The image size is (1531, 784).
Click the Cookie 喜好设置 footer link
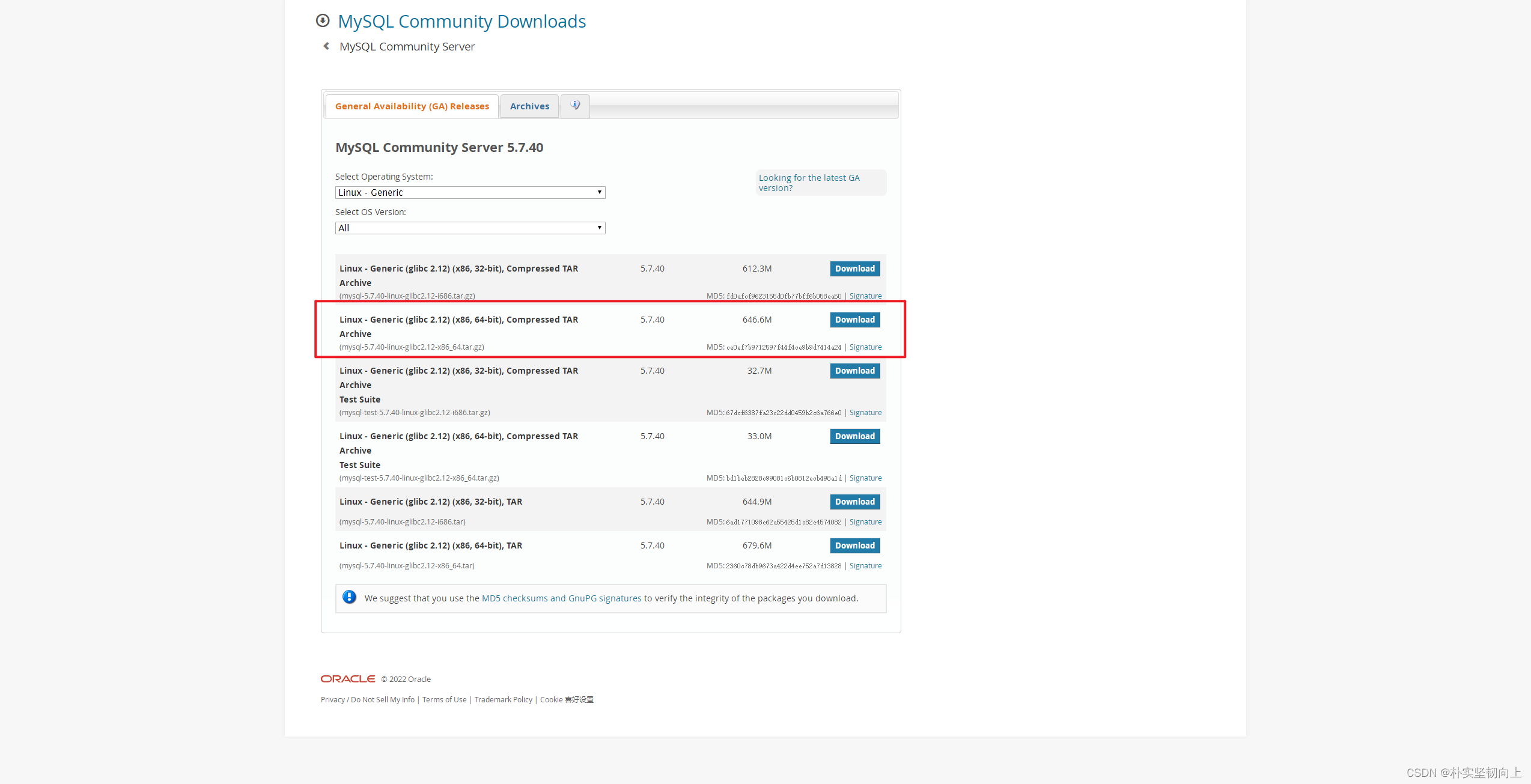(567, 699)
